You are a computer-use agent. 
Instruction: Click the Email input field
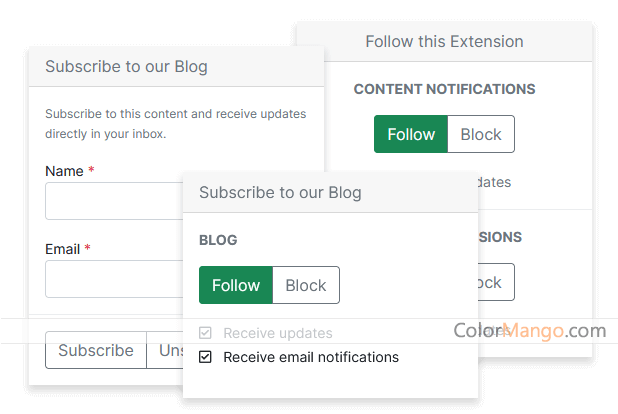tap(113, 279)
